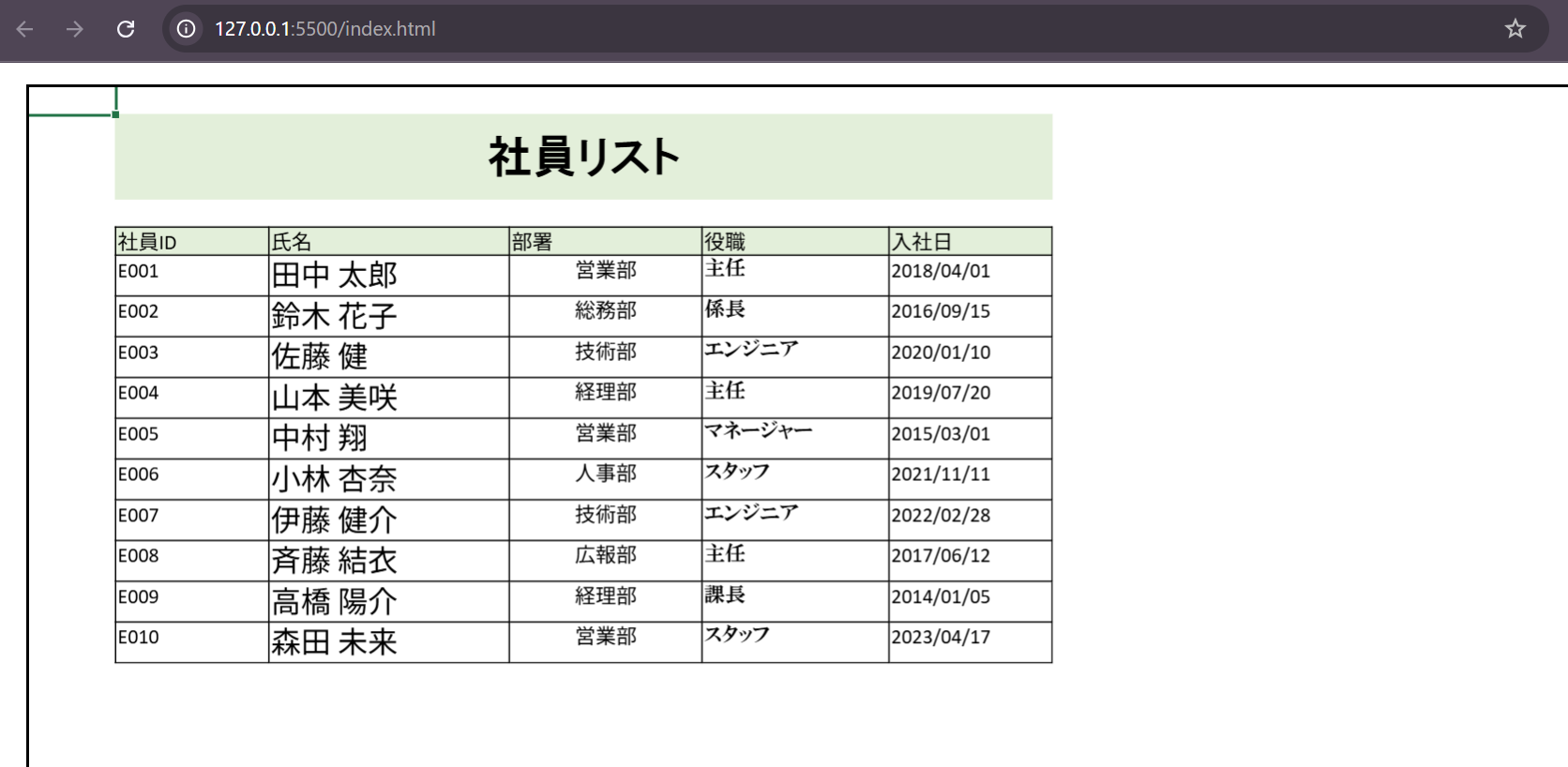Bookmark this page with the star icon

click(x=1515, y=29)
